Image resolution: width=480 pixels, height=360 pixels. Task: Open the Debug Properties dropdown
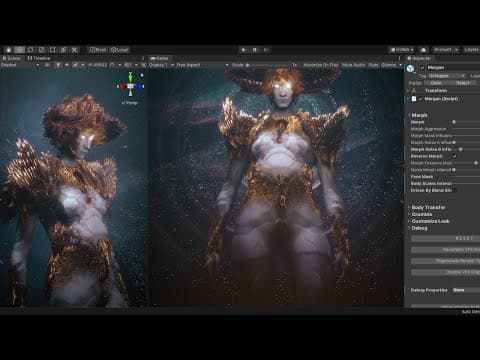pyautogui.click(x=466, y=290)
